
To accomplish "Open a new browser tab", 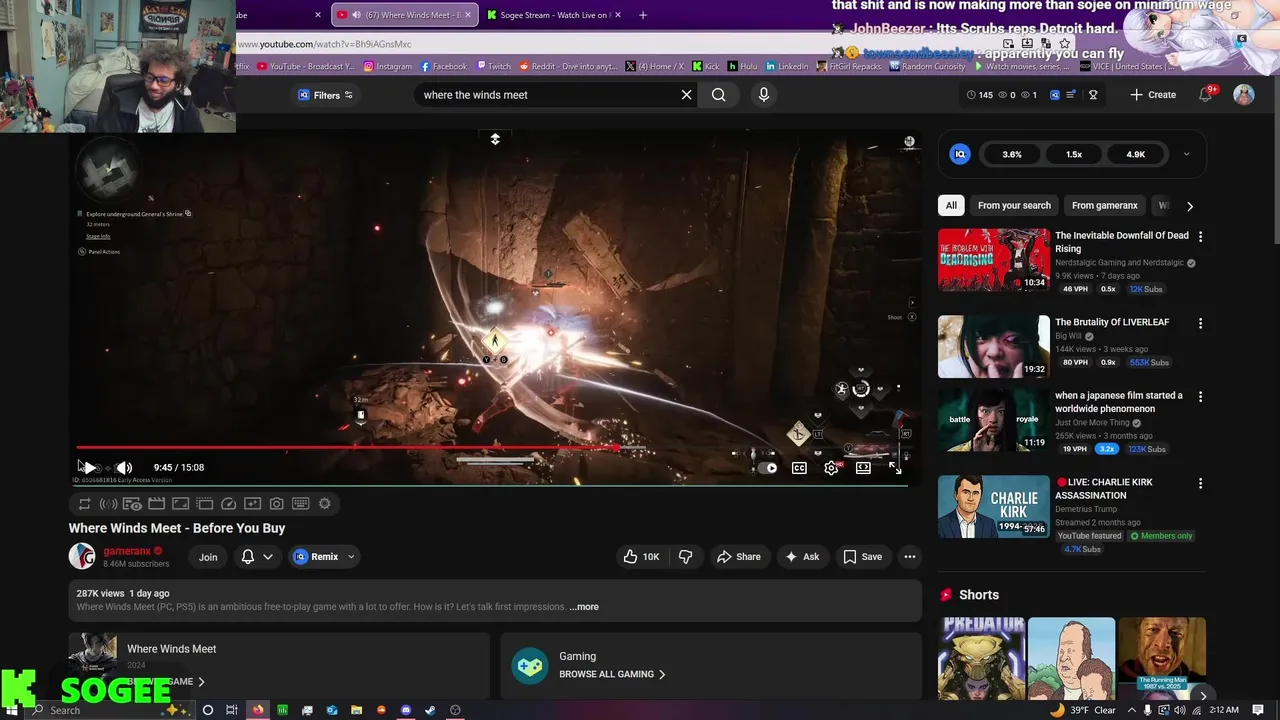I will (x=642, y=15).
